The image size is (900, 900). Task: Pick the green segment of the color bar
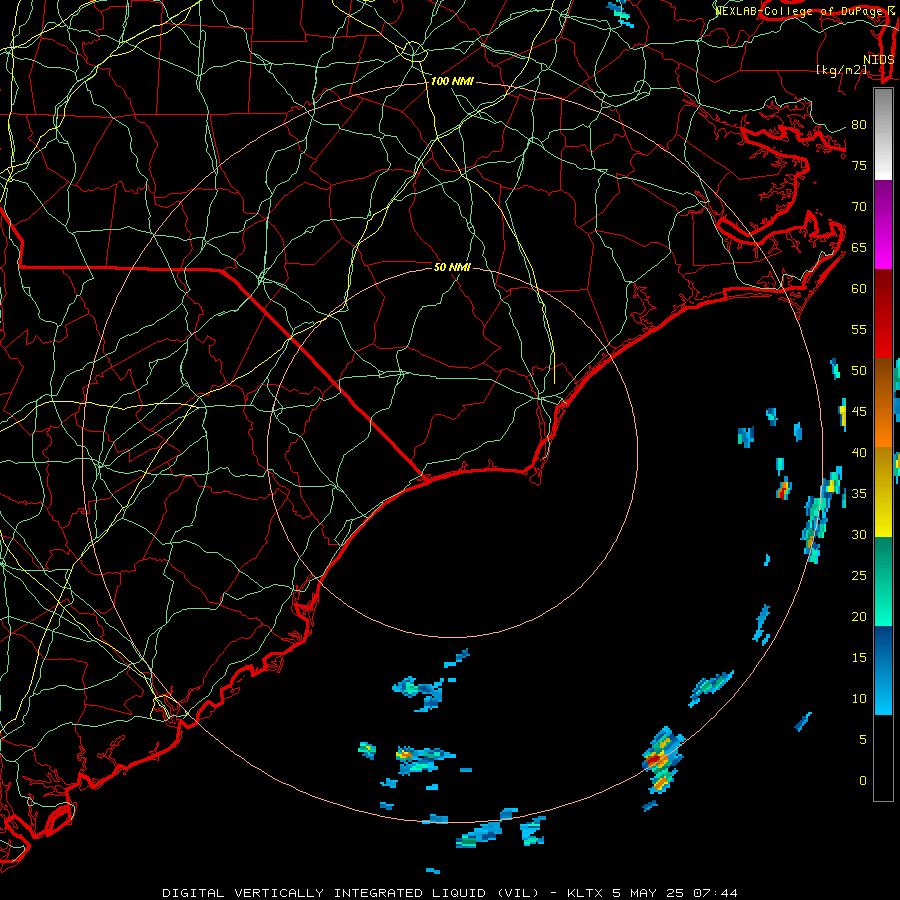pos(883,581)
